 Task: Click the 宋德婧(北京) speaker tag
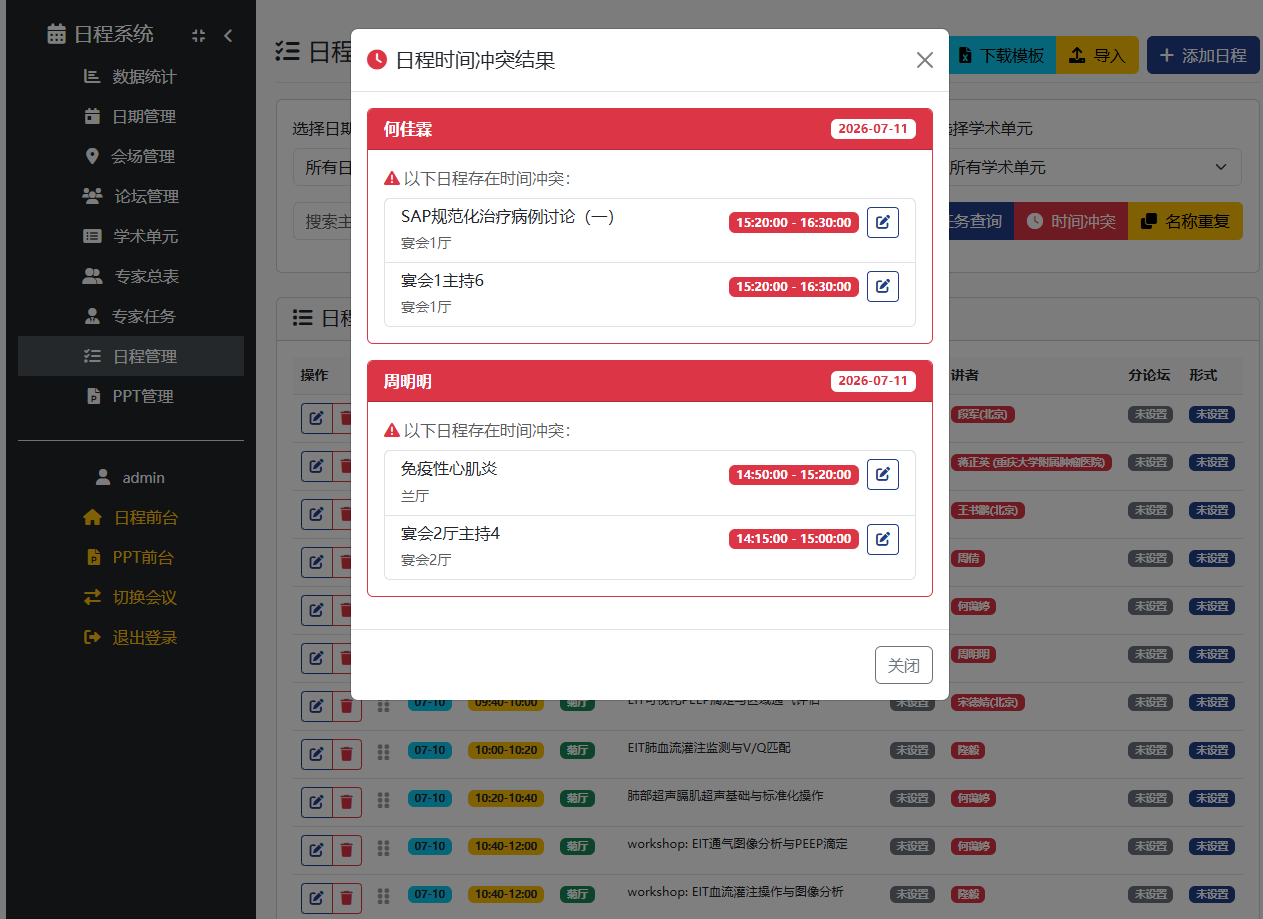coord(987,702)
